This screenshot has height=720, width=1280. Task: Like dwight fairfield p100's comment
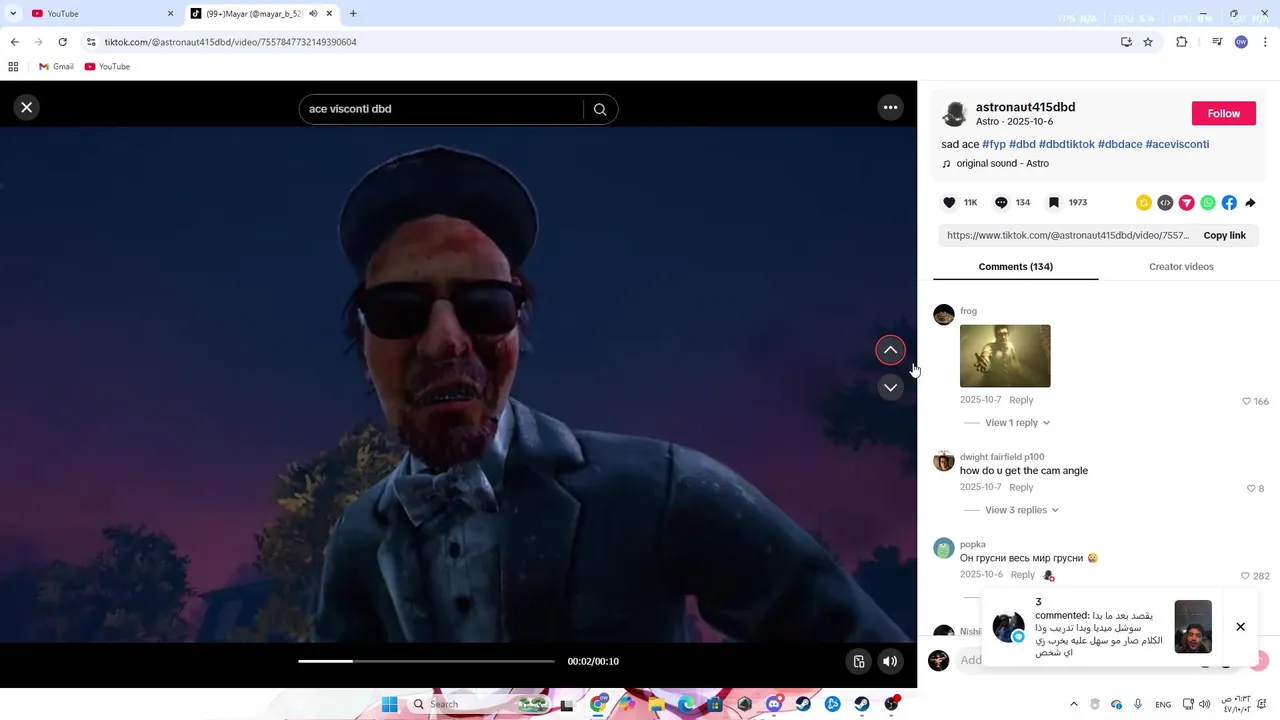(1251, 488)
